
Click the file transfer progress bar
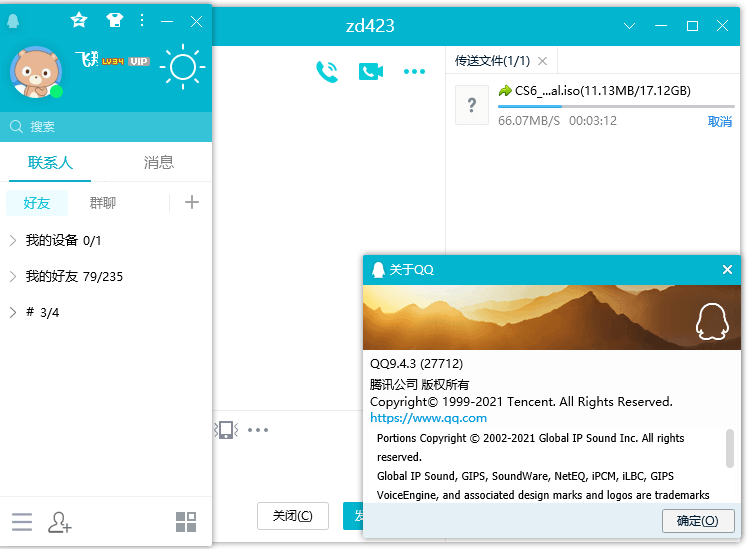click(616, 106)
